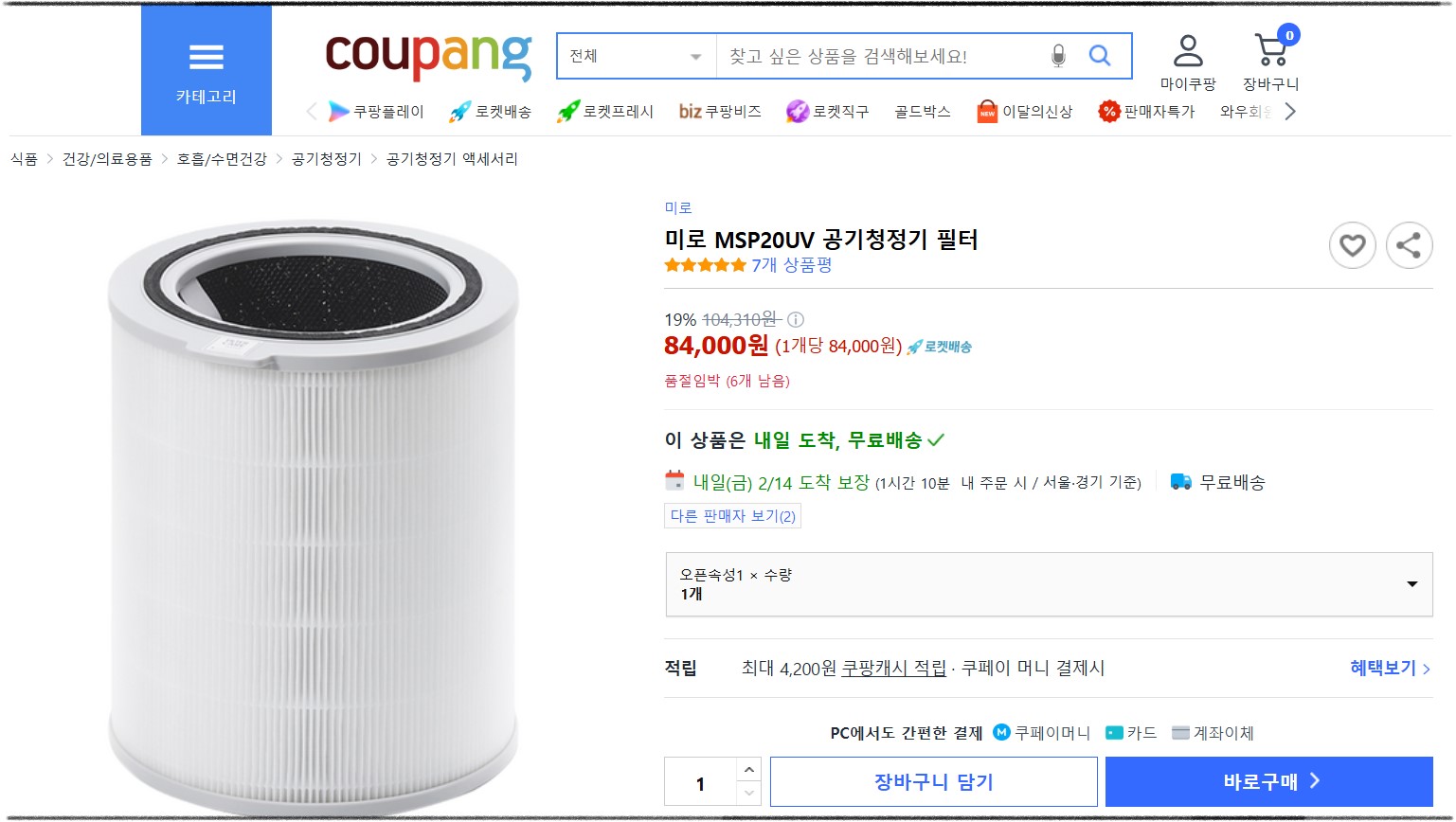Screen dimensions: 1456x822
Task: Open the 장바구니 shopping cart
Action: 1272,57
